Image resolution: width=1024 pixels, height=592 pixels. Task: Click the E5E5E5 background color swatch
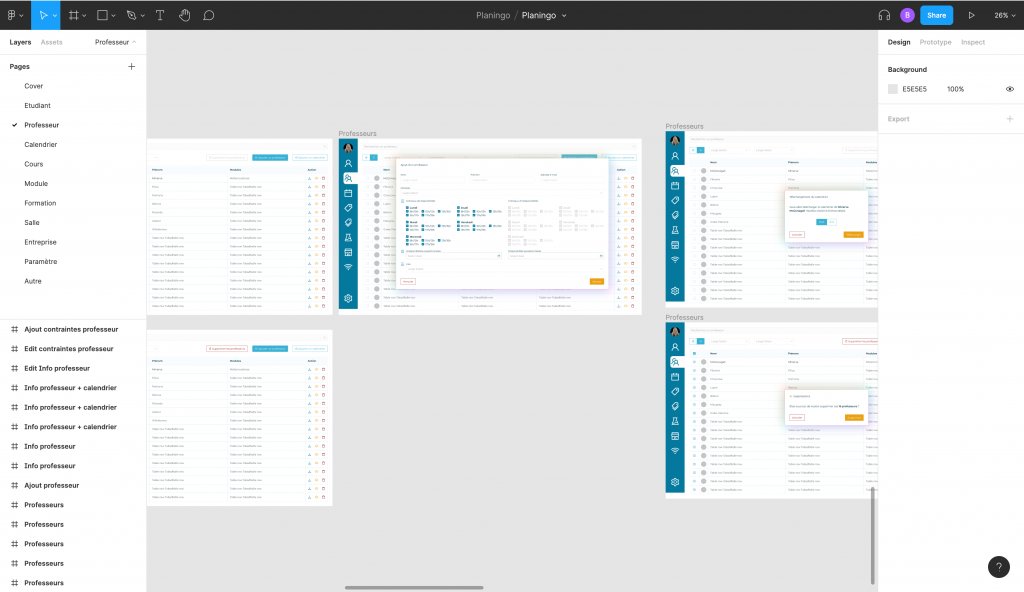click(x=893, y=89)
